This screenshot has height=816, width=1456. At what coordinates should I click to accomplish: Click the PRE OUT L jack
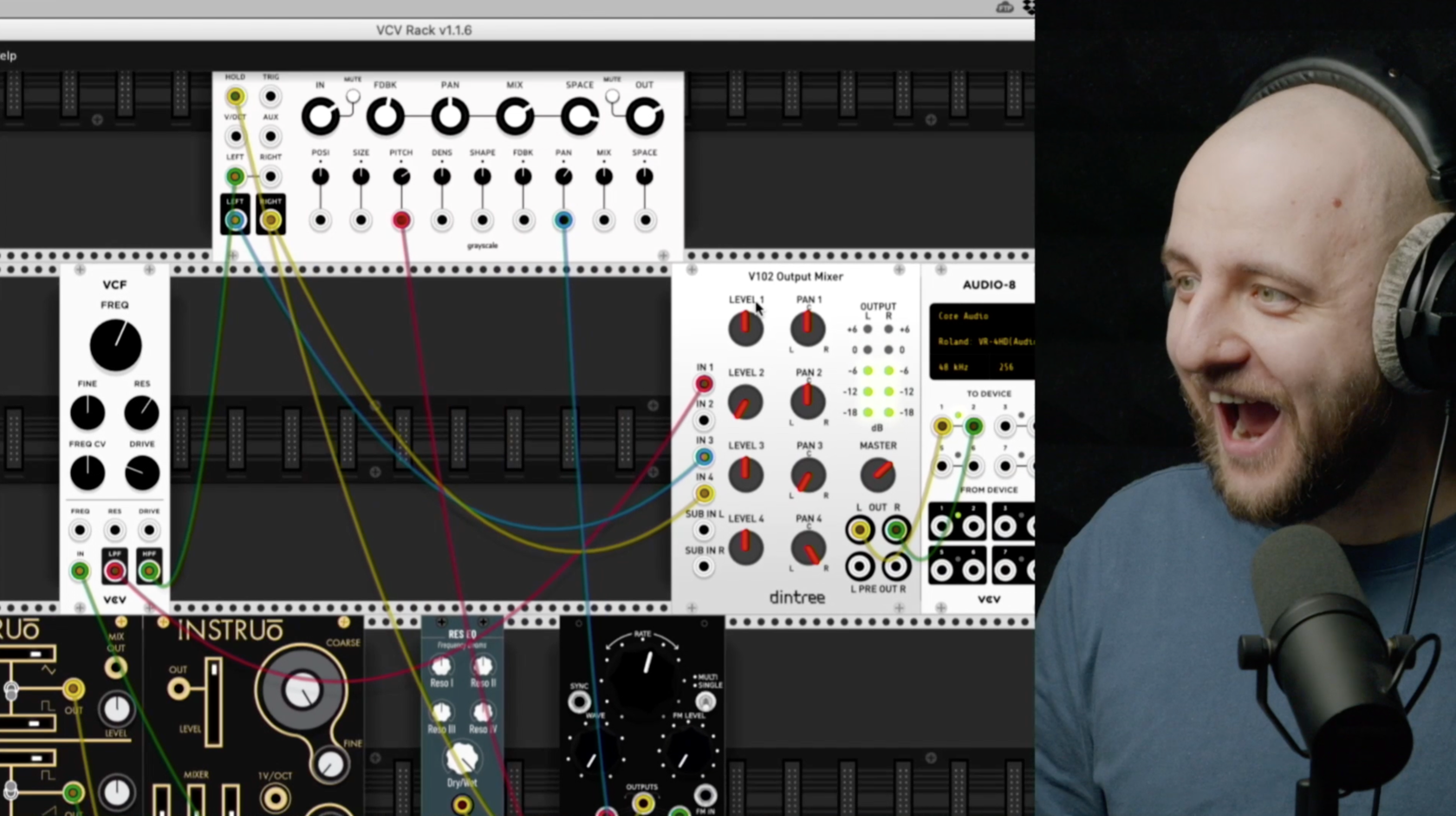pyautogui.click(x=859, y=566)
